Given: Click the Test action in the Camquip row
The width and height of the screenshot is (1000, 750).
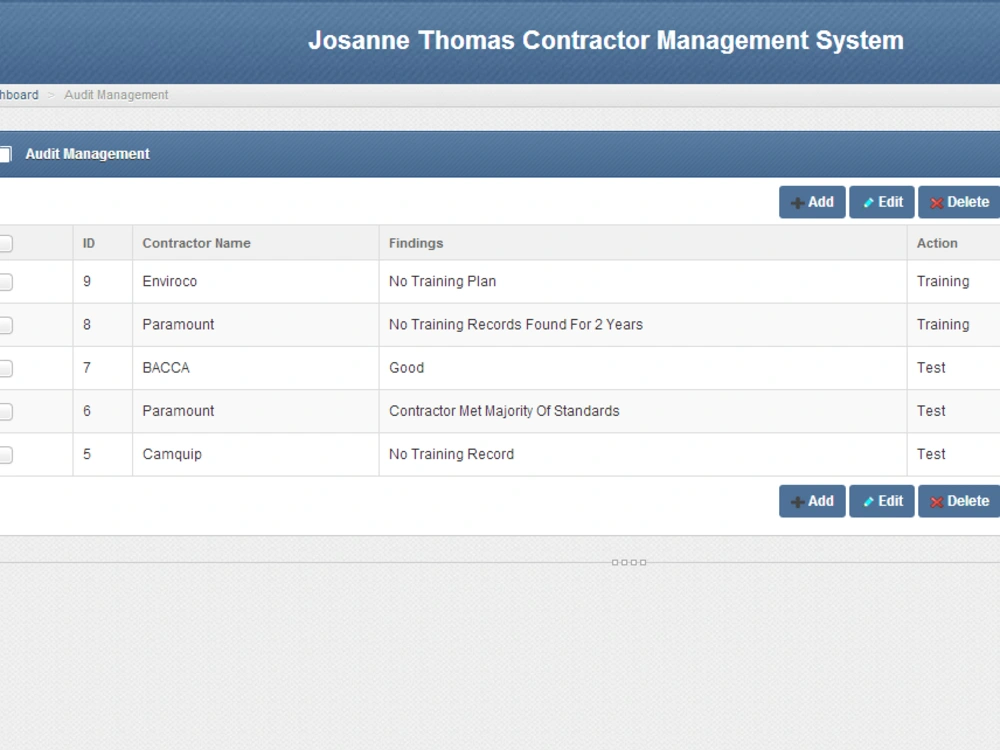Looking at the screenshot, I should [931, 454].
